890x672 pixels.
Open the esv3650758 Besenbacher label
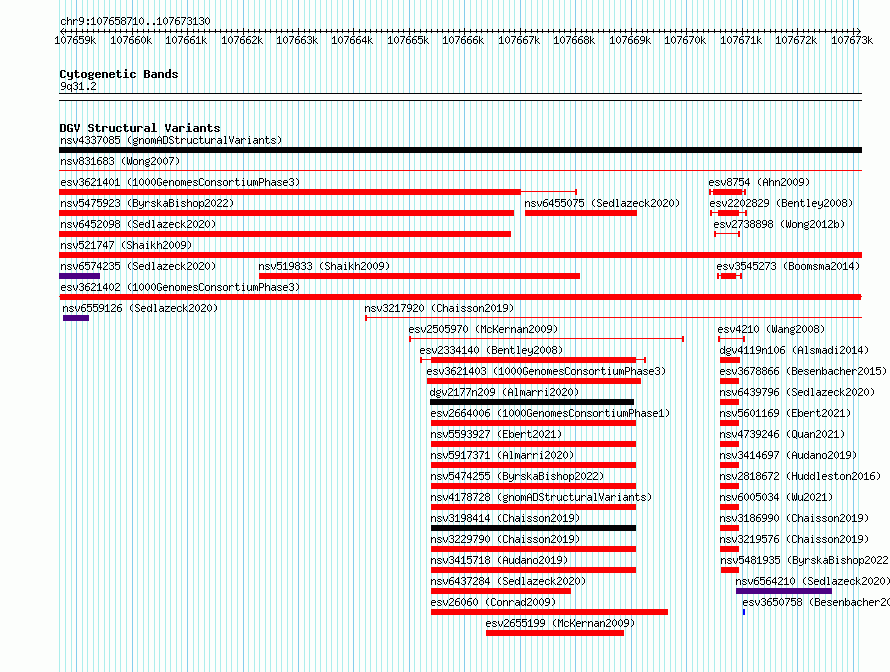pos(816,602)
